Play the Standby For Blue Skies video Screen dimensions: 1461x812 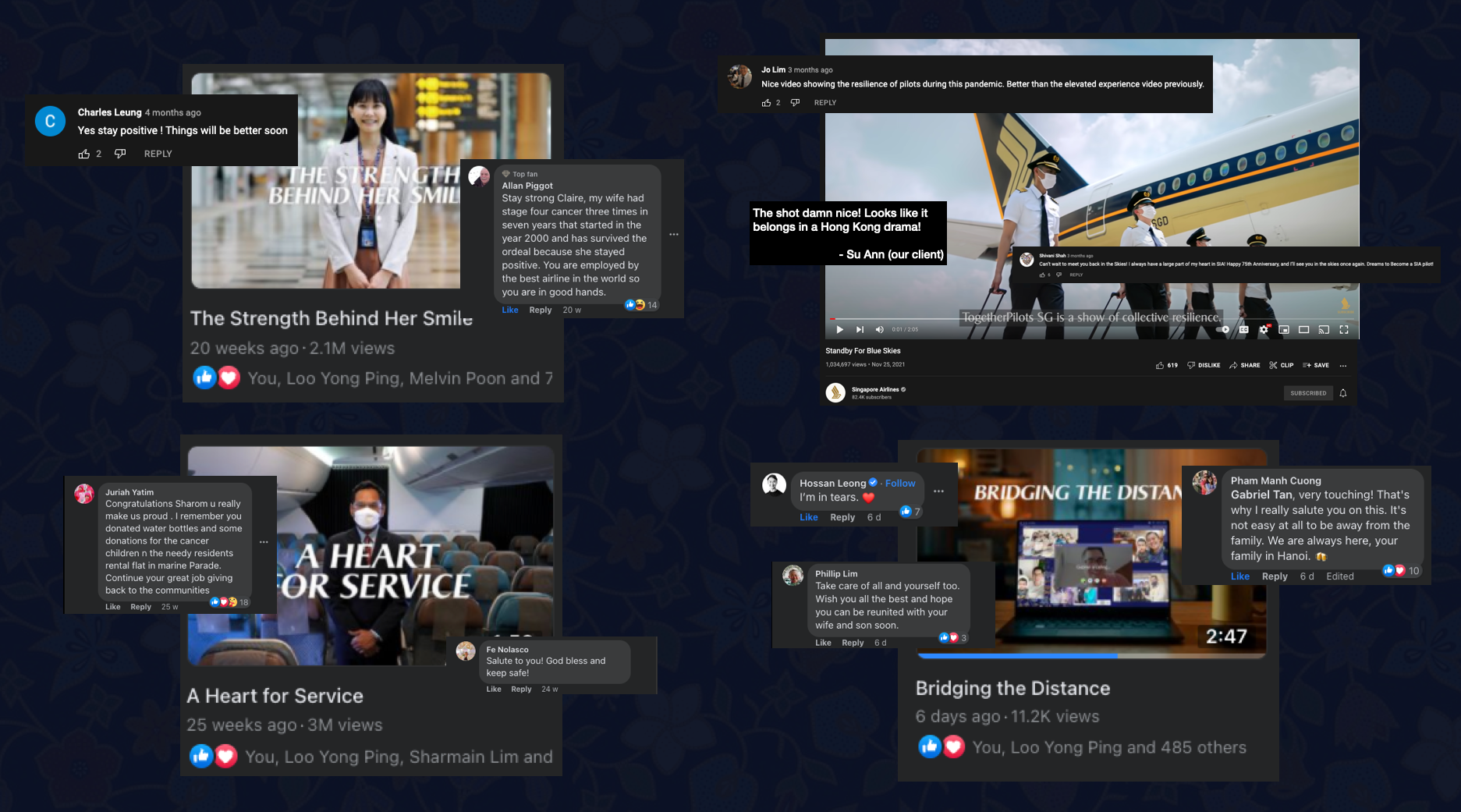tap(840, 329)
